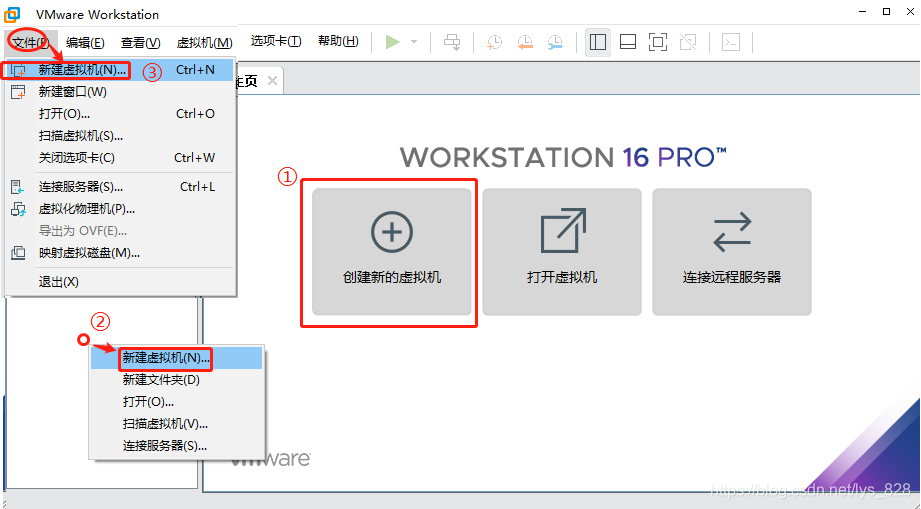Click the revert to snapshot icon
921x509 pixels.
click(x=525, y=42)
